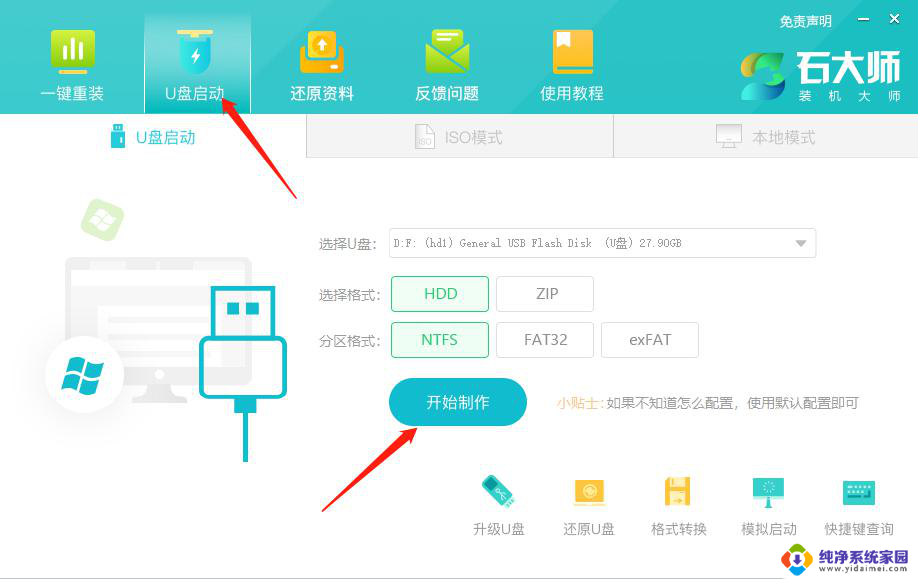918x579 pixels.
Task: Switch to the ISO模式 tab
Action: (460, 137)
